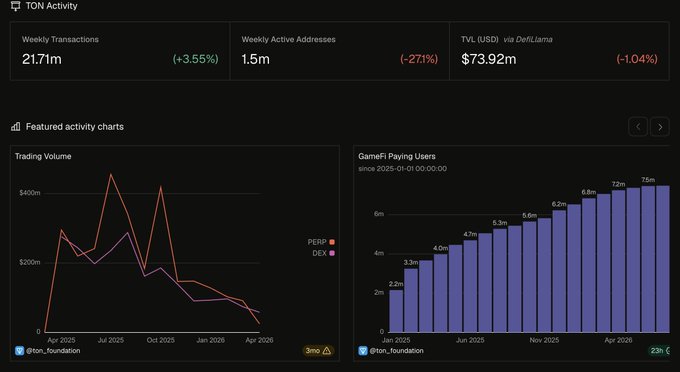
Task: Click the bar labeled 6.8m
Action: tap(588, 265)
